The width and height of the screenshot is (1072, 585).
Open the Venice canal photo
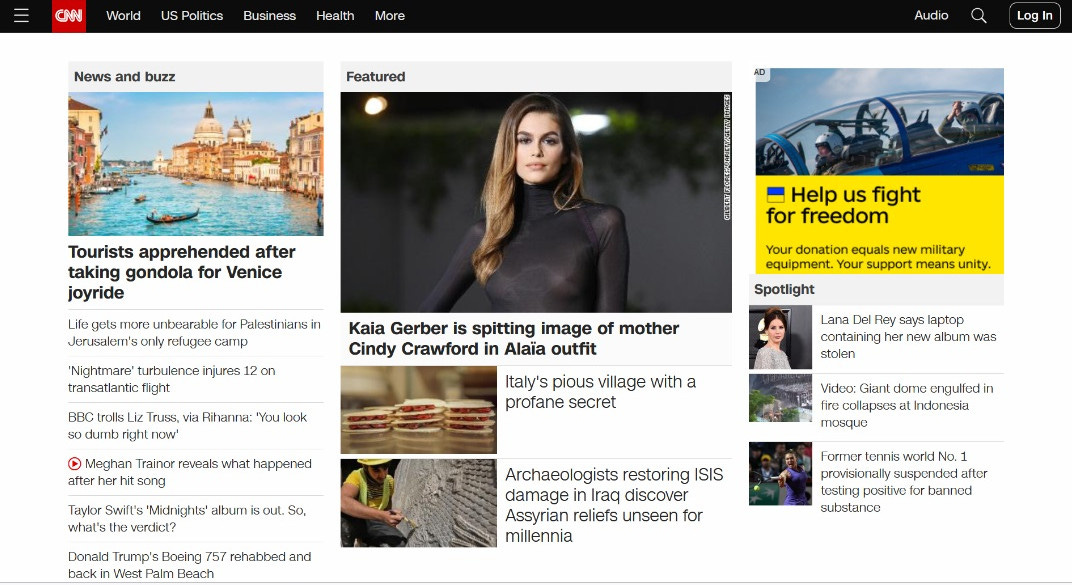(x=196, y=164)
